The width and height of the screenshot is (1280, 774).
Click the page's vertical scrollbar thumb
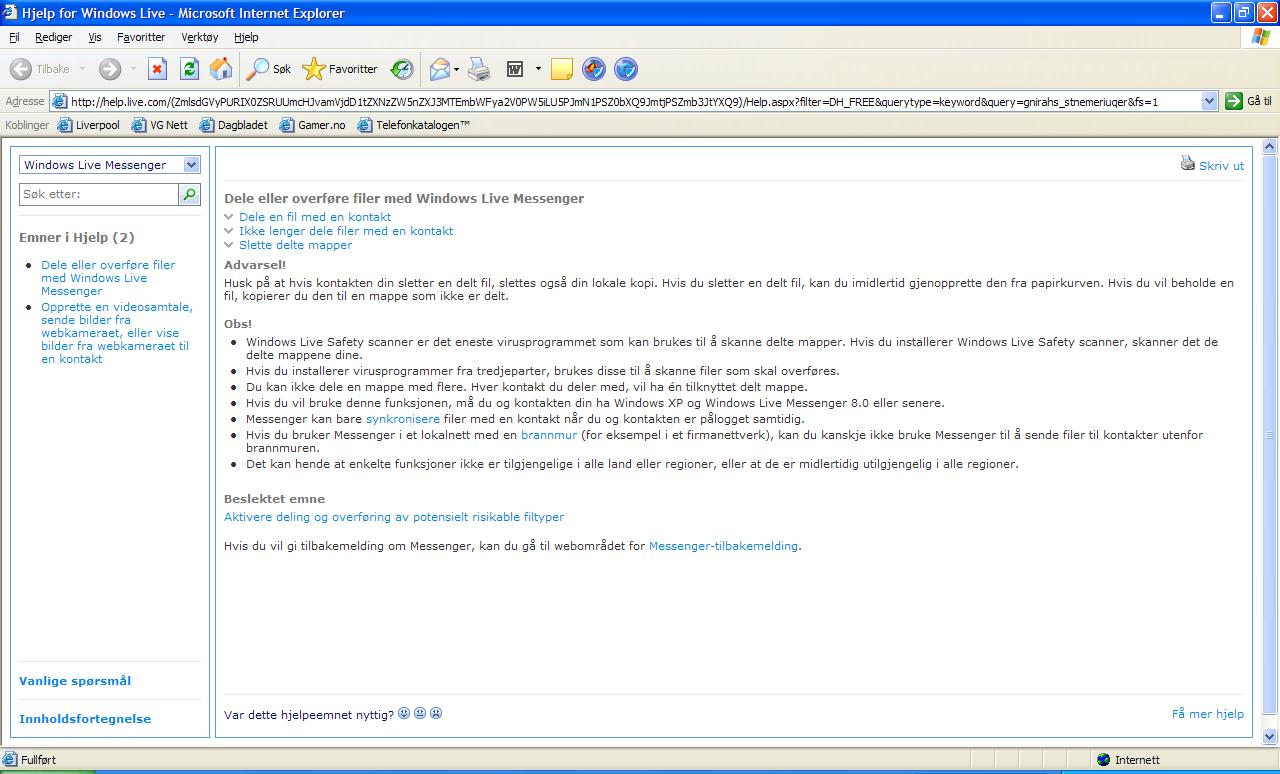pyautogui.click(x=1270, y=435)
